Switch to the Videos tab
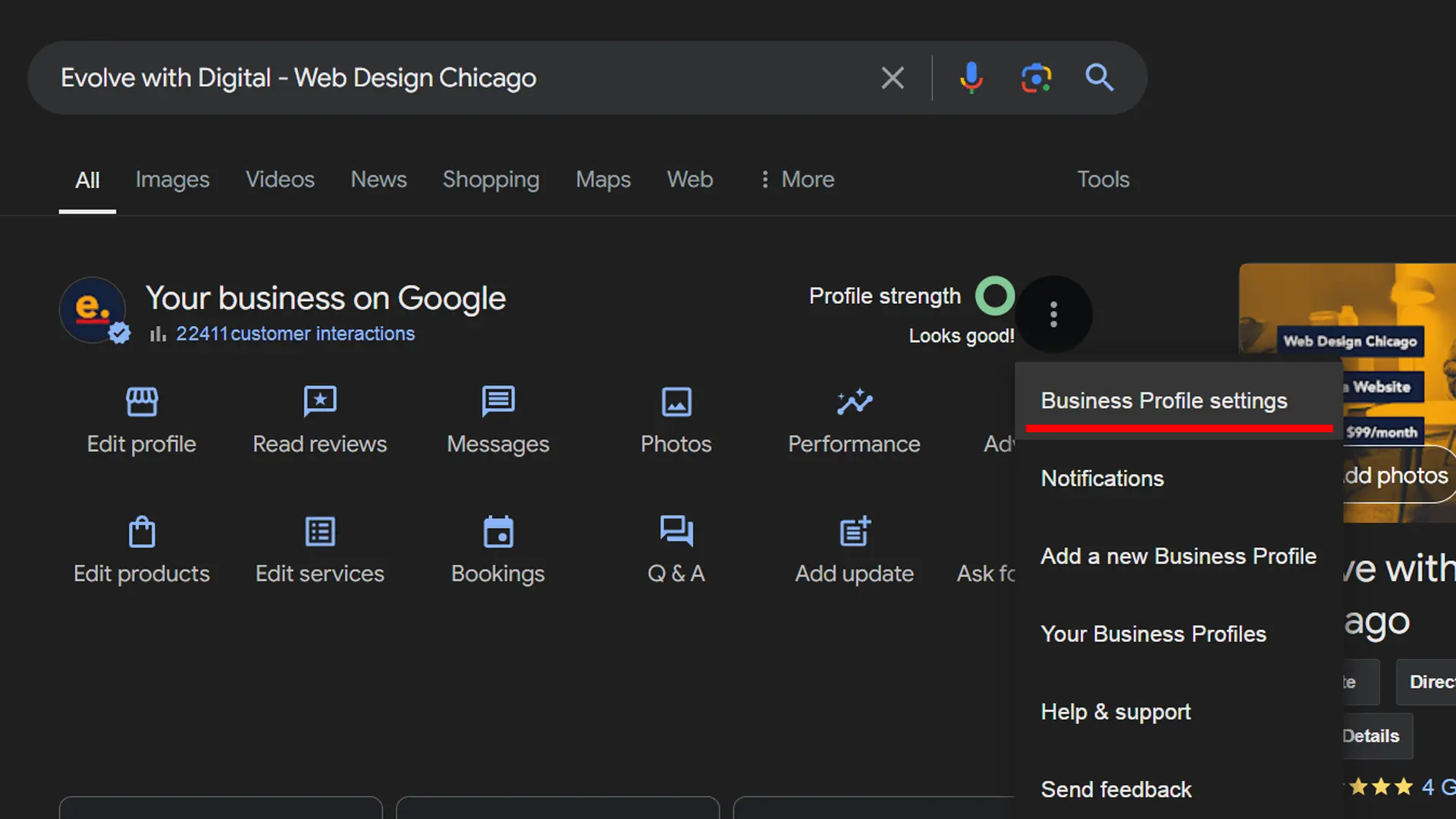The width and height of the screenshot is (1456, 819). [280, 180]
